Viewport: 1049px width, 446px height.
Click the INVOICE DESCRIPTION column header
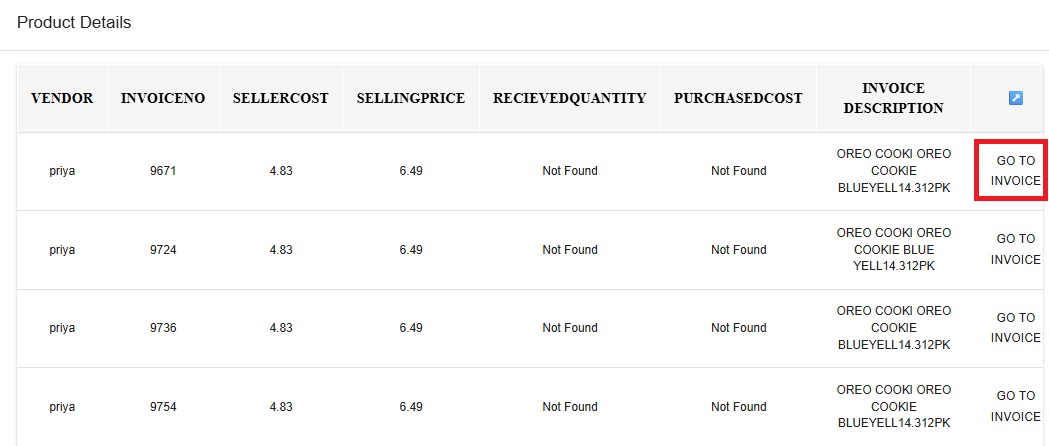coord(893,98)
